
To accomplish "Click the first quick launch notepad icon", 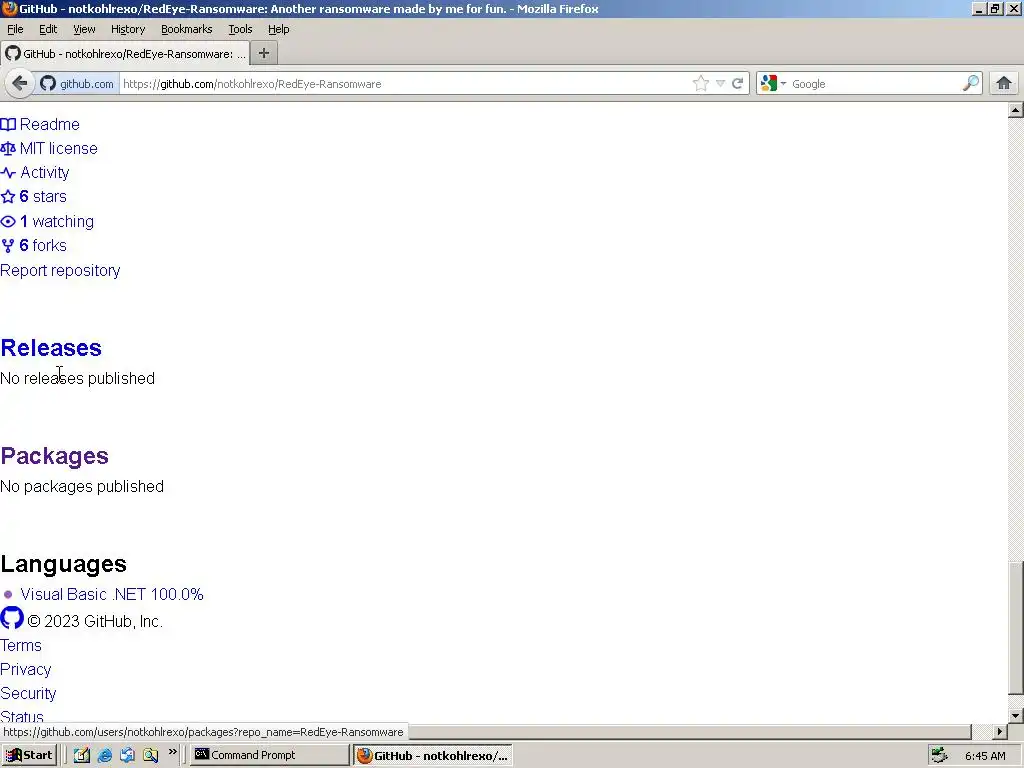I will pos(82,755).
